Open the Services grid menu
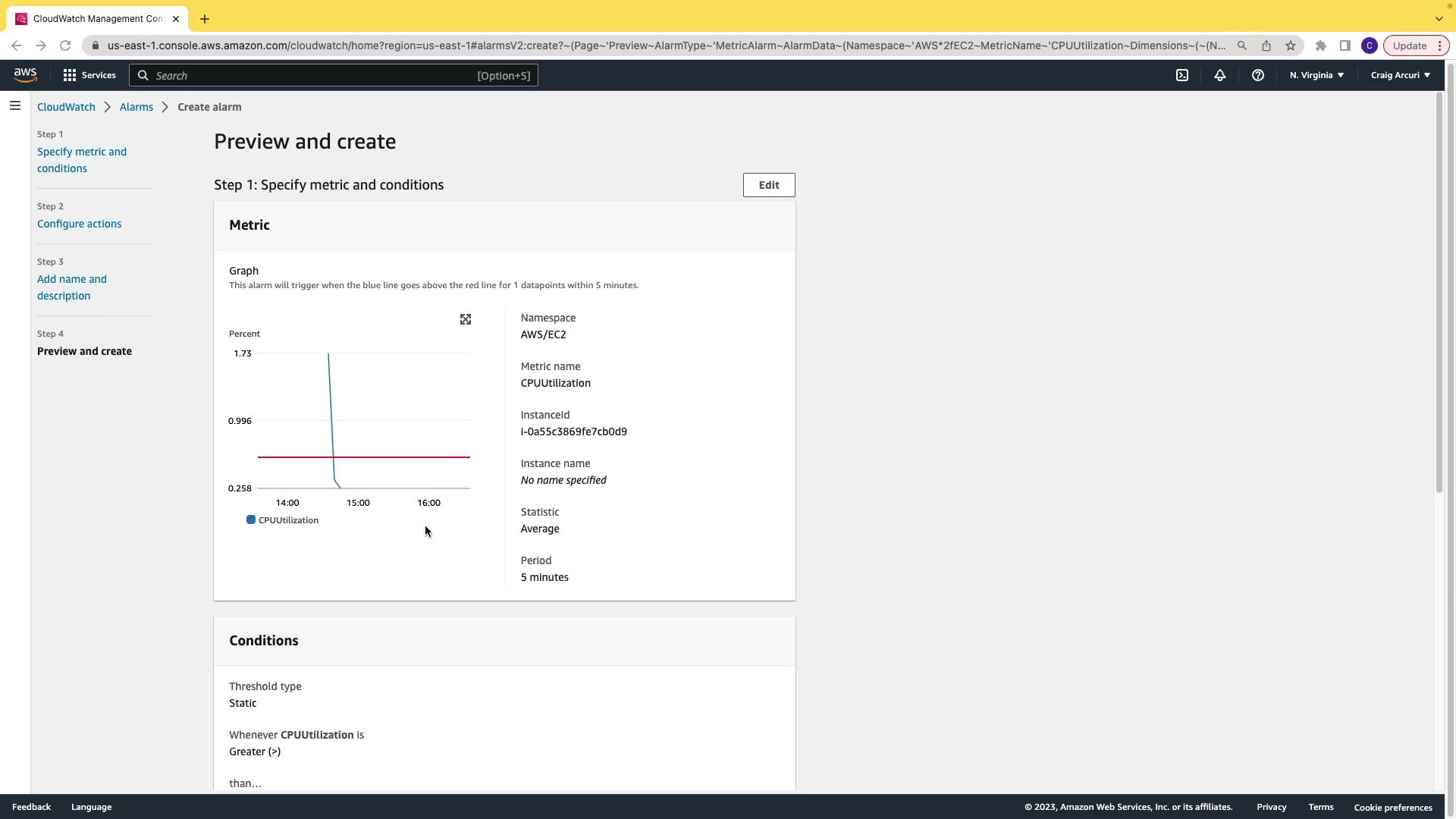Image resolution: width=1456 pixels, height=819 pixels. pyautogui.click(x=89, y=75)
